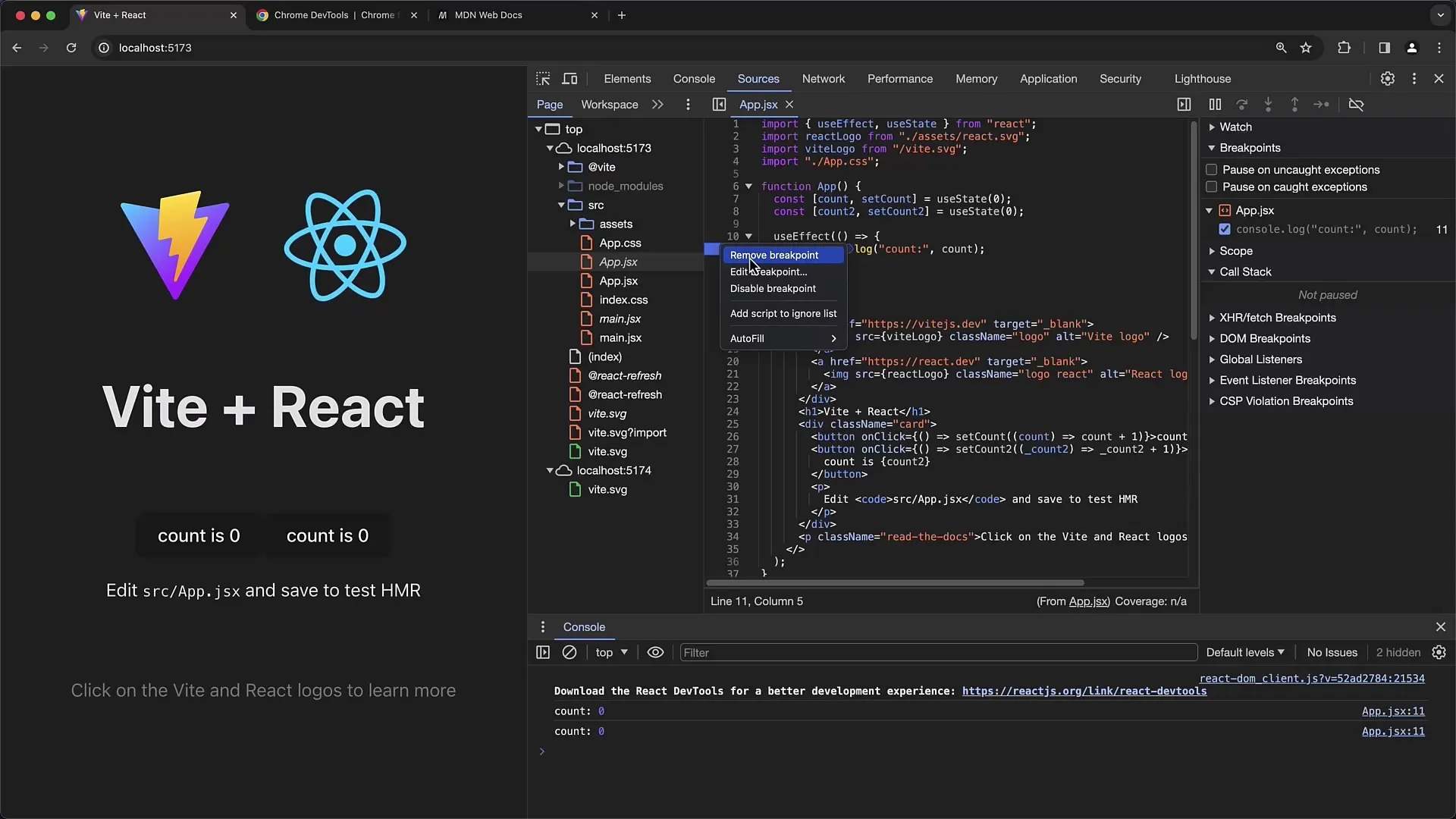Click the inspect element picker icon
This screenshot has height=819, width=1456.
543,78
